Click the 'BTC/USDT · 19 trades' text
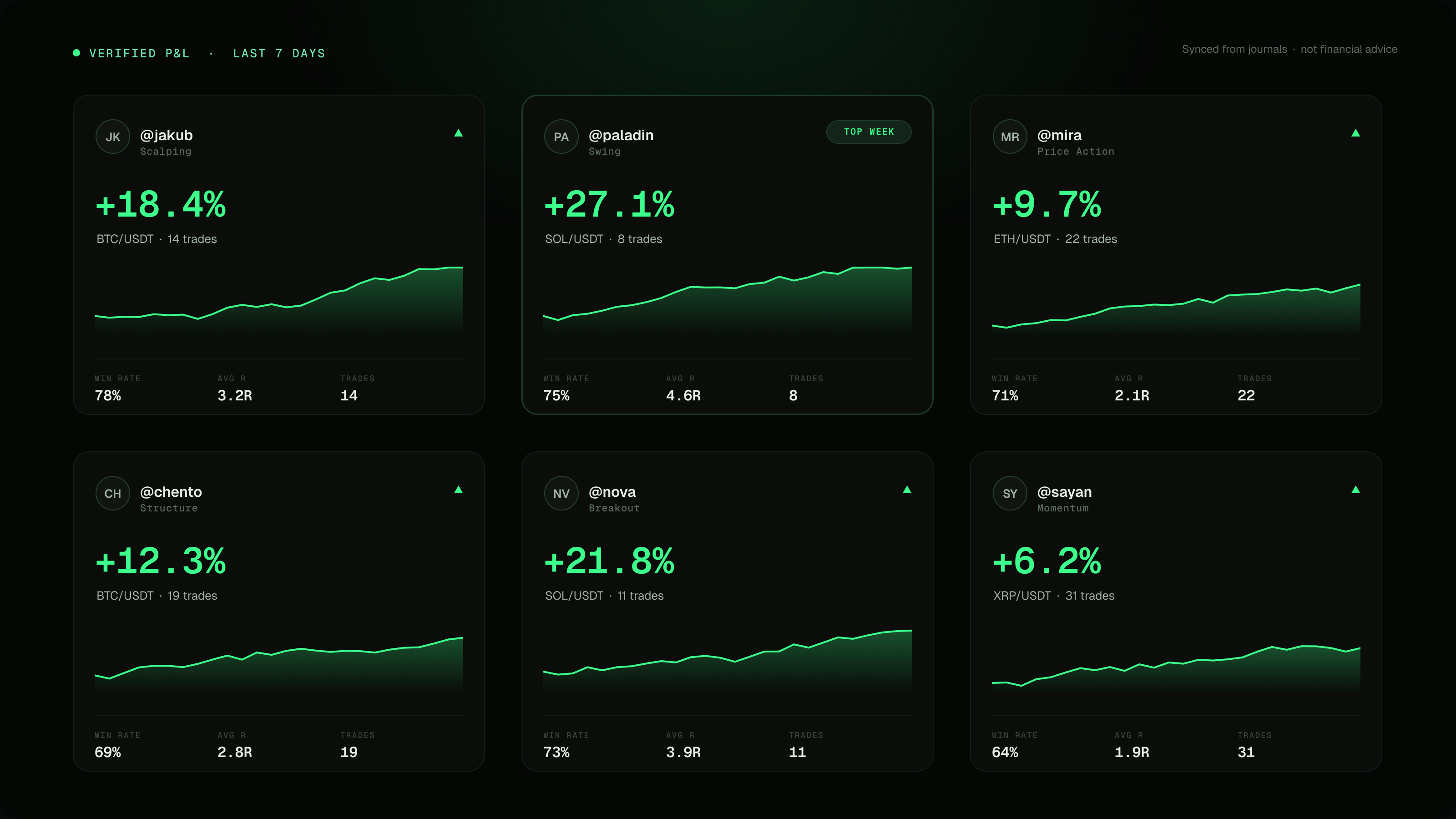Image resolution: width=1456 pixels, height=819 pixels. pyautogui.click(x=157, y=596)
